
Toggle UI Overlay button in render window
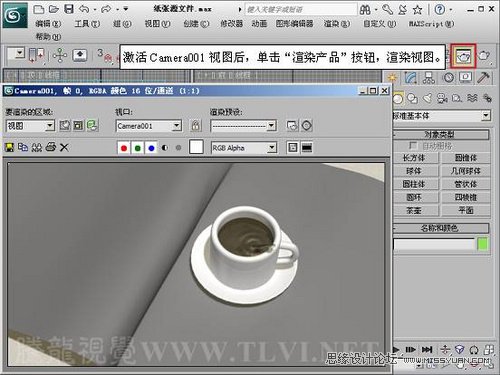point(293,147)
